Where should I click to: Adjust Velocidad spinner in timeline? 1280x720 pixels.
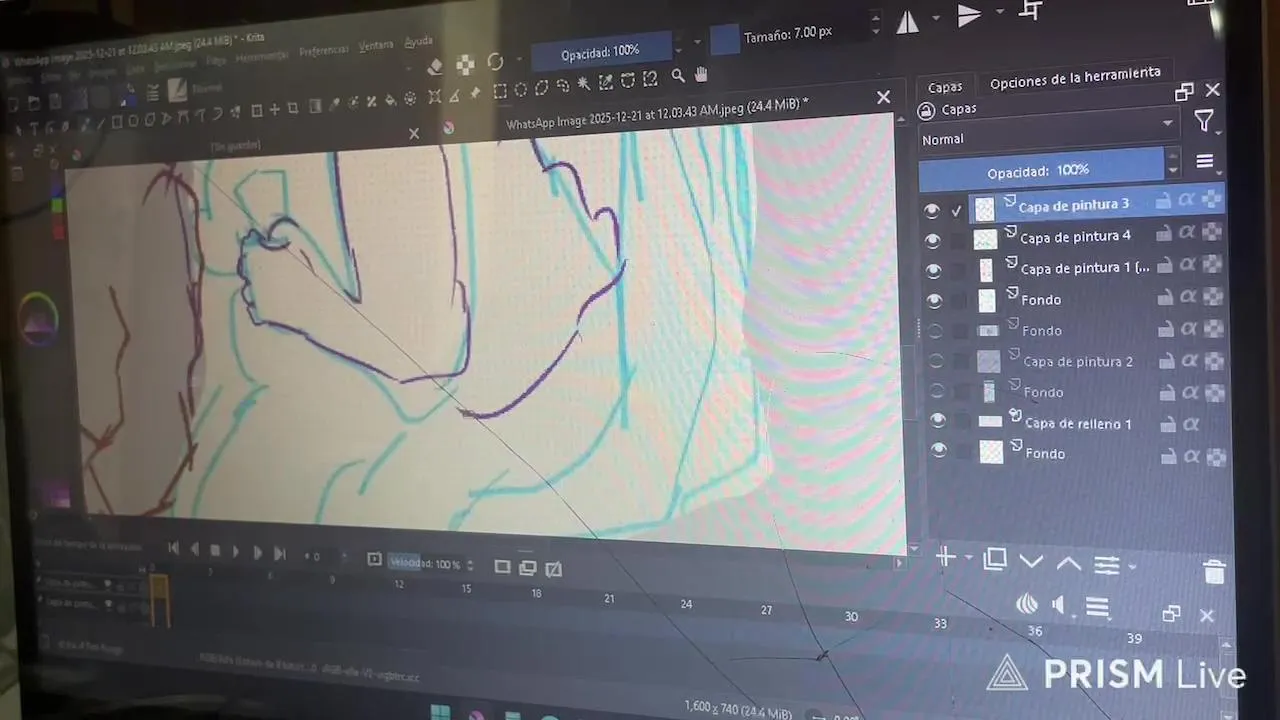(470, 566)
